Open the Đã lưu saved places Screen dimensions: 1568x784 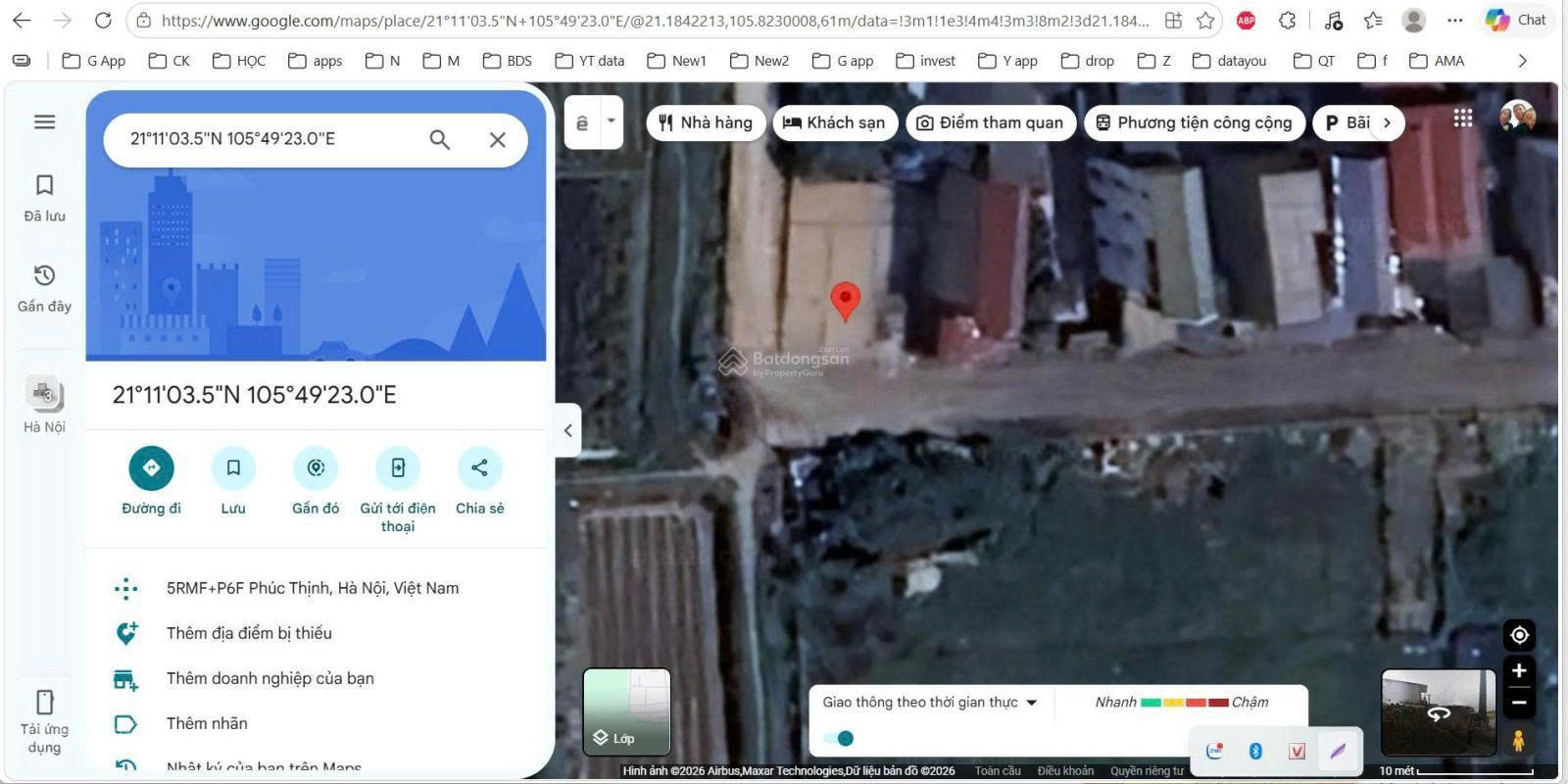click(44, 198)
